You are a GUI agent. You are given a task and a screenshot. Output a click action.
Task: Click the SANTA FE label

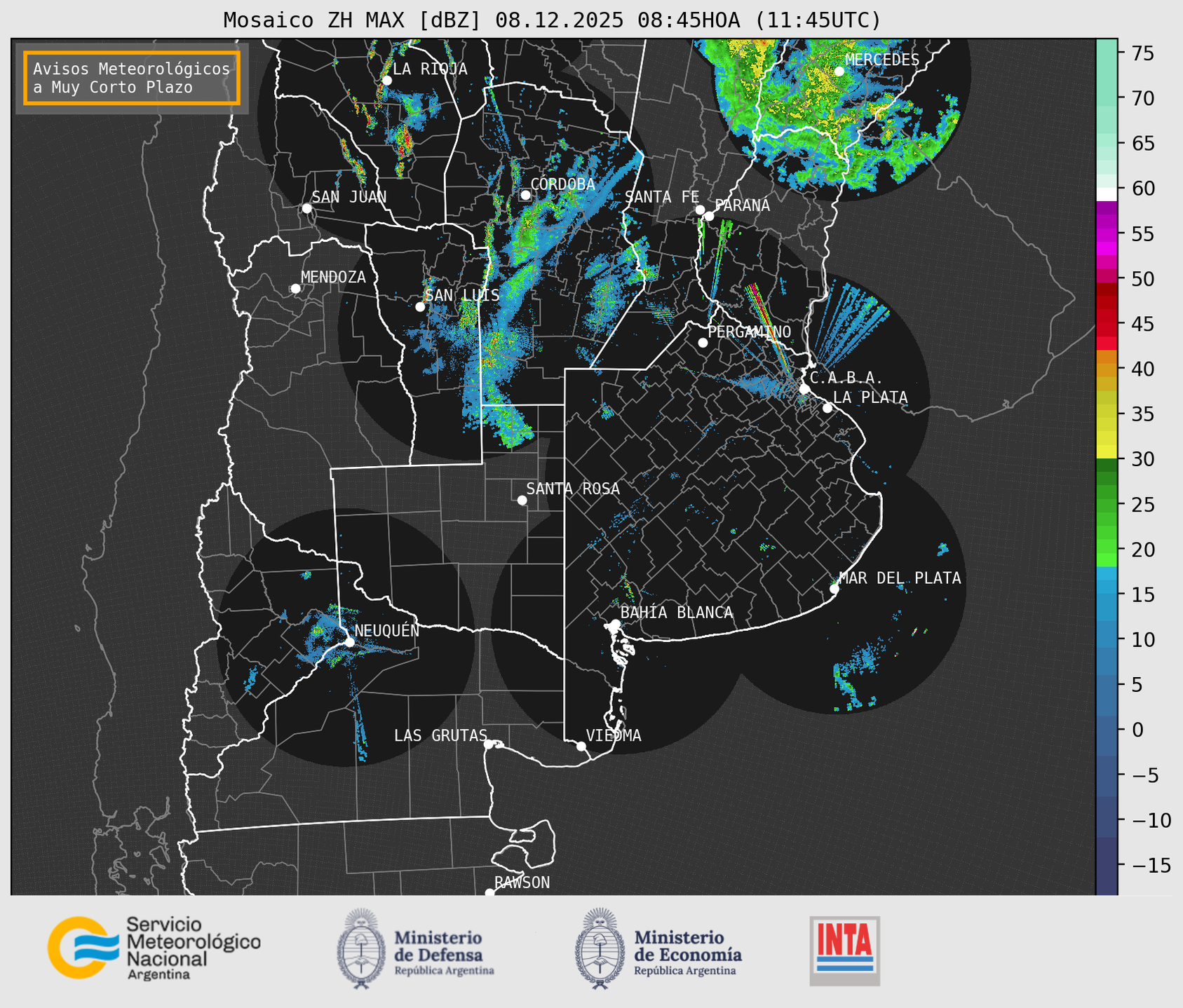click(662, 197)
